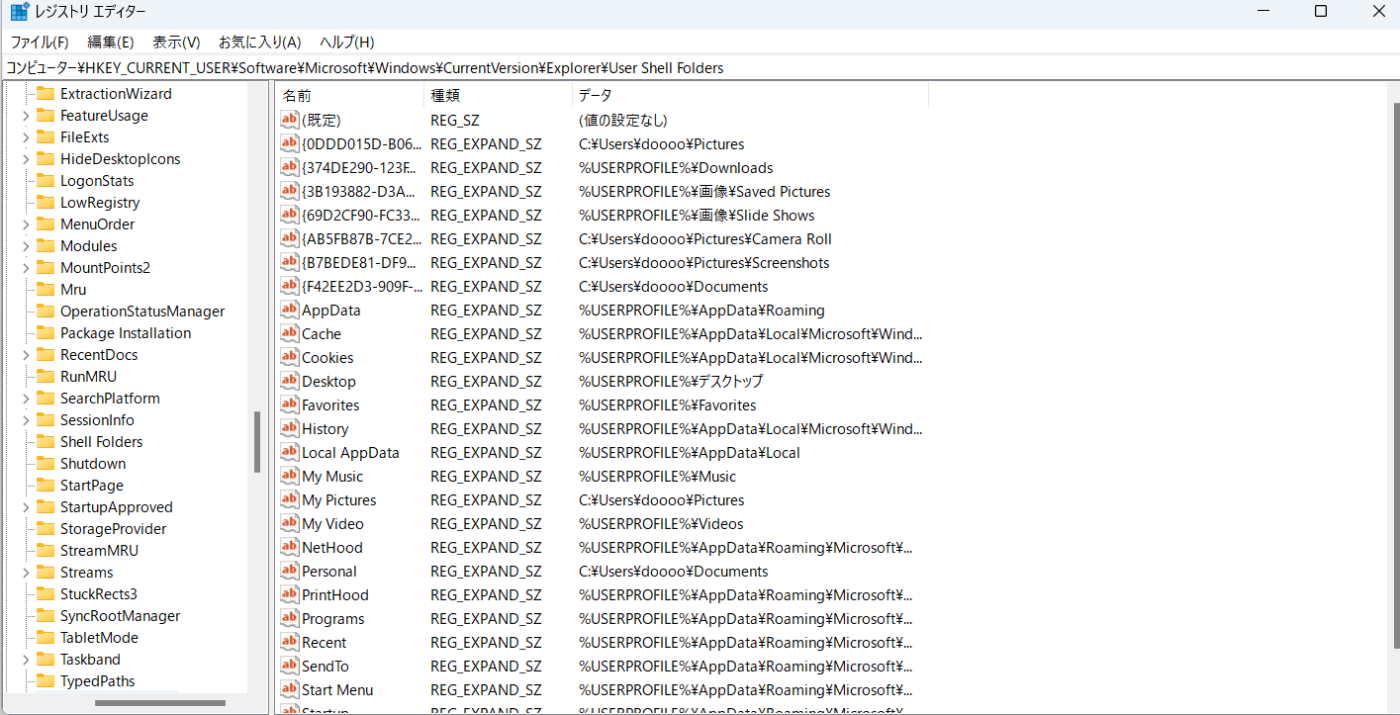1400x715 pixels.
Task: Click the C:¥Users¥doooo¥Pictures¥Camera Roll data cell
Action: pyautogui.click(x=705, y=239)
